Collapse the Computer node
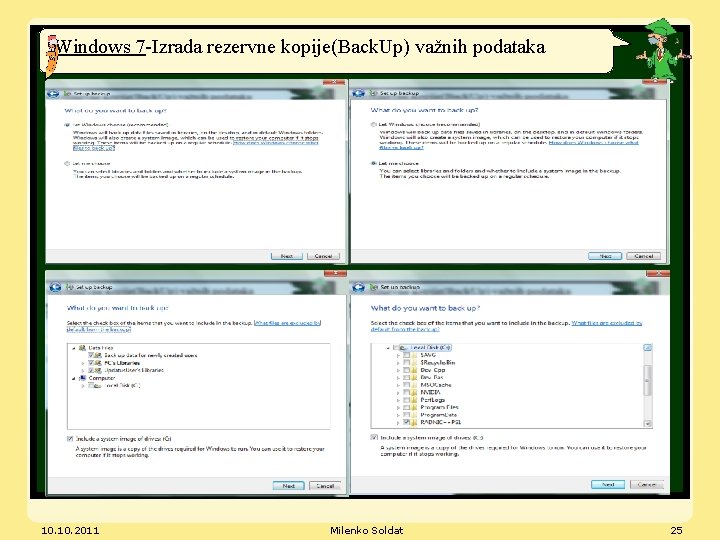 73,378
